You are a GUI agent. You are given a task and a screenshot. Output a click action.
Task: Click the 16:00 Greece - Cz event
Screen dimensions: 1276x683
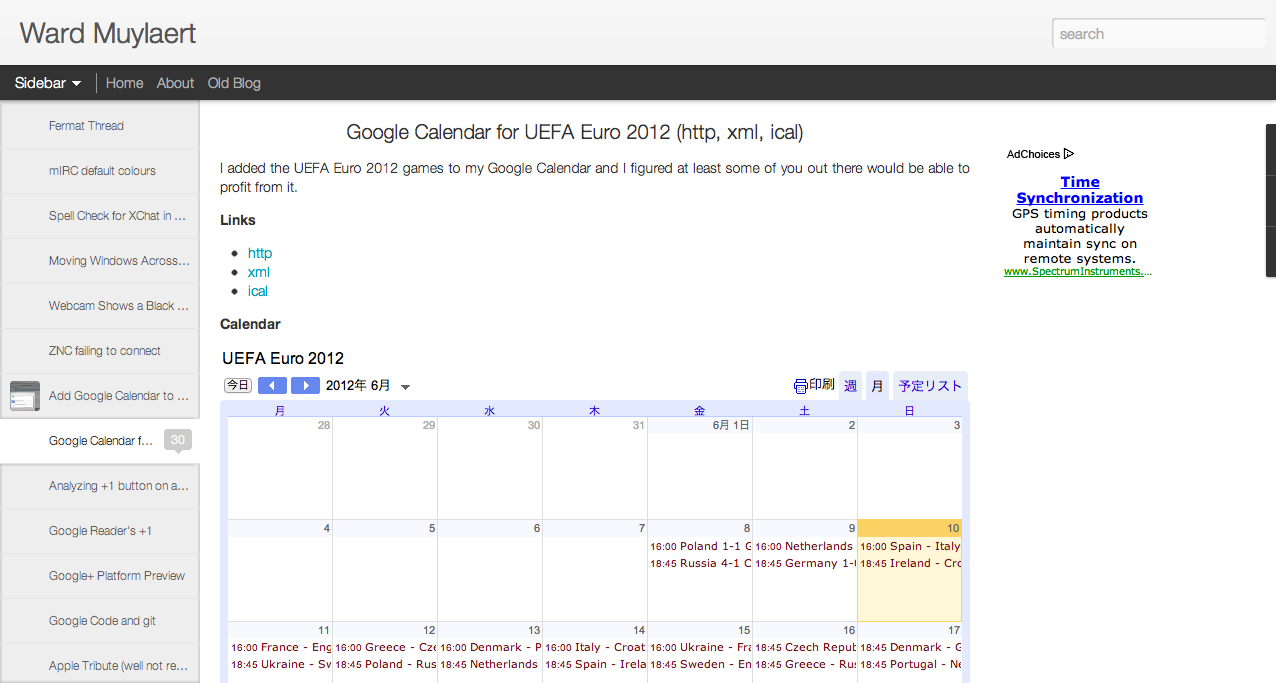click(385, 648)
